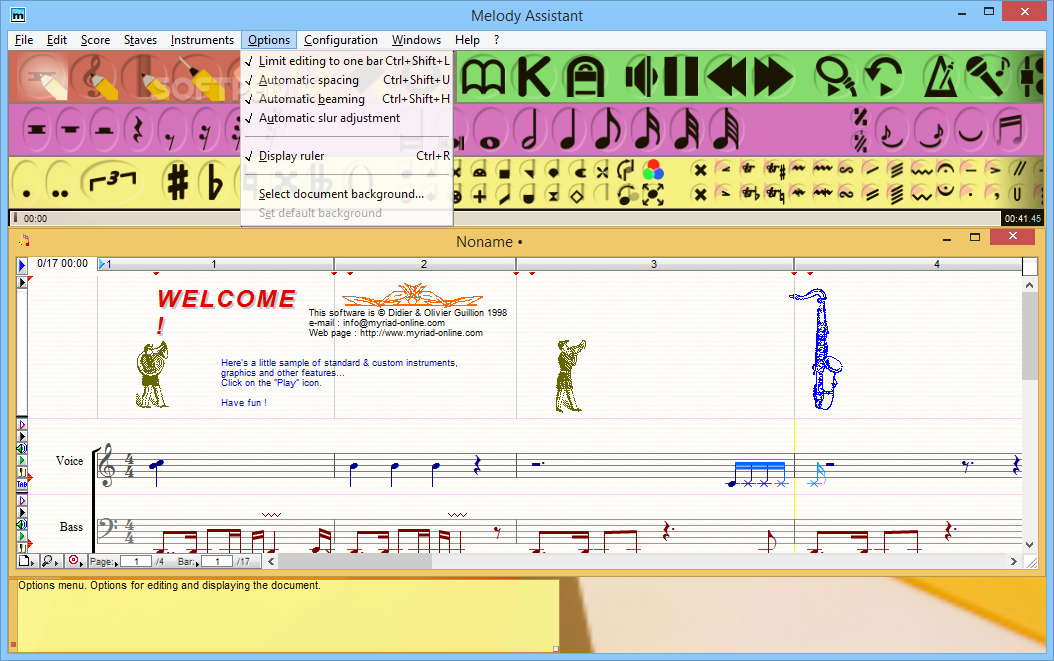Click the magnifier play icon
This screenshot has width=1054, height=661.
[x=835, y=77]
